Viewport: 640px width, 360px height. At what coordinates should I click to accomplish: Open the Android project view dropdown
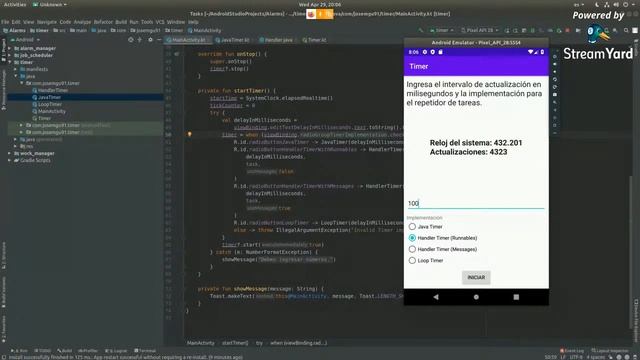pyautogui.click(x=25, y=40)
